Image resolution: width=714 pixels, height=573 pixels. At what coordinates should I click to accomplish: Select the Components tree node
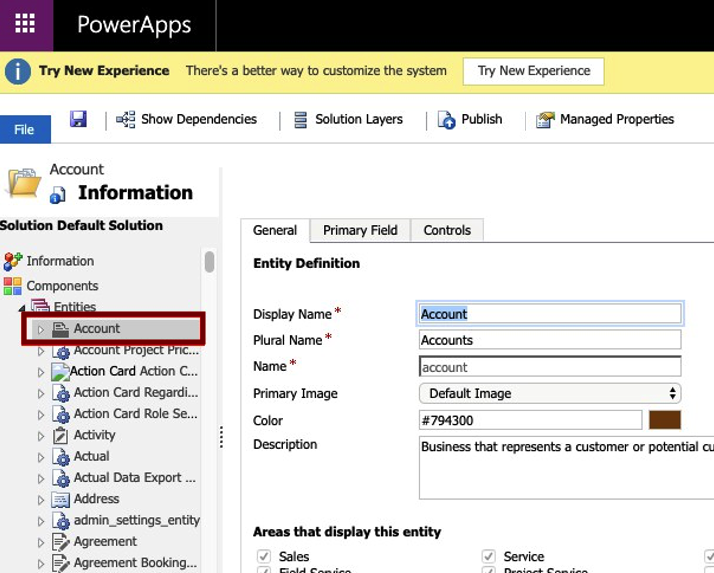pos(62,286)
